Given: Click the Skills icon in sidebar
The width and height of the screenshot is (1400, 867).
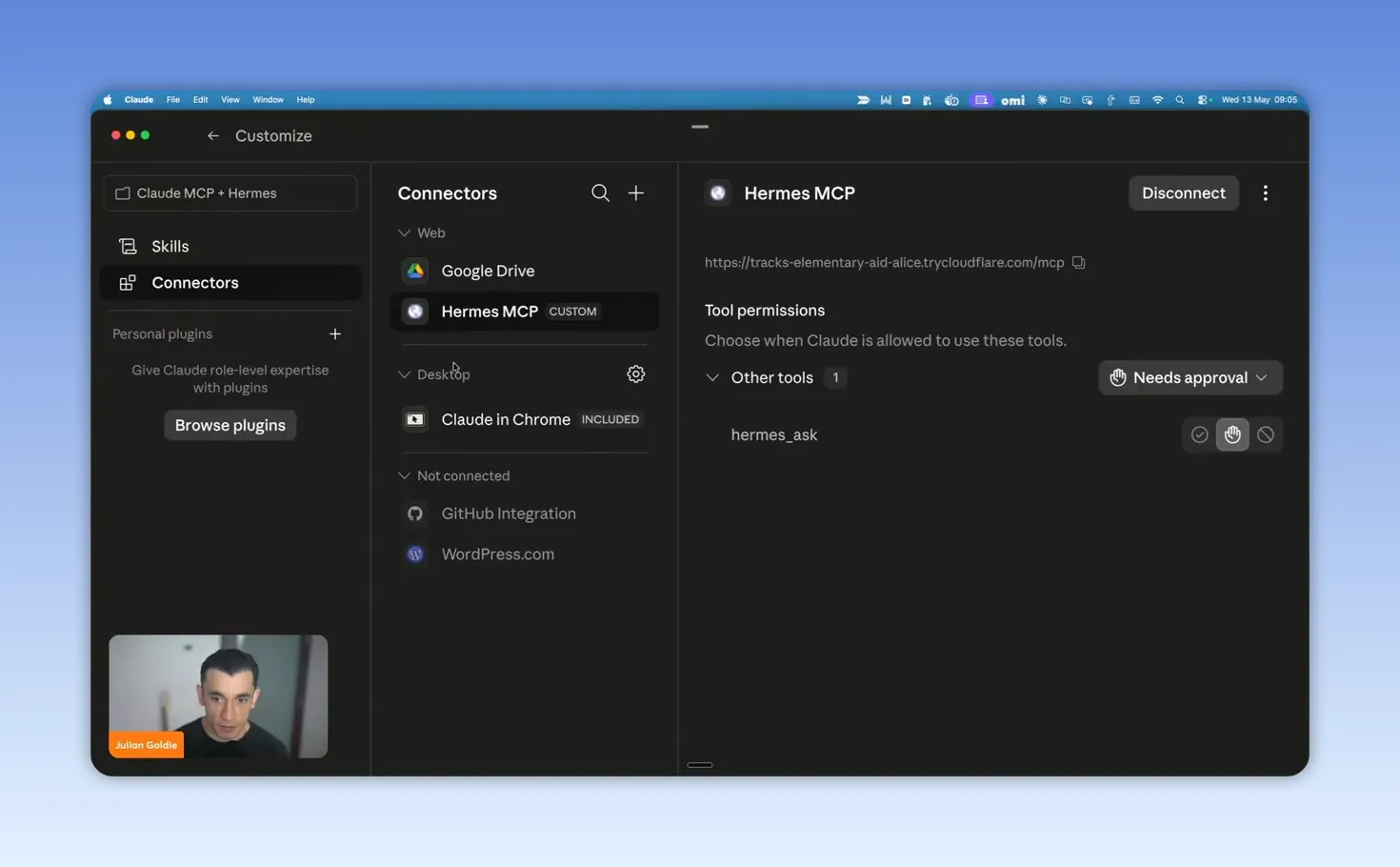Looking at the screenshot, I should 128,247.
